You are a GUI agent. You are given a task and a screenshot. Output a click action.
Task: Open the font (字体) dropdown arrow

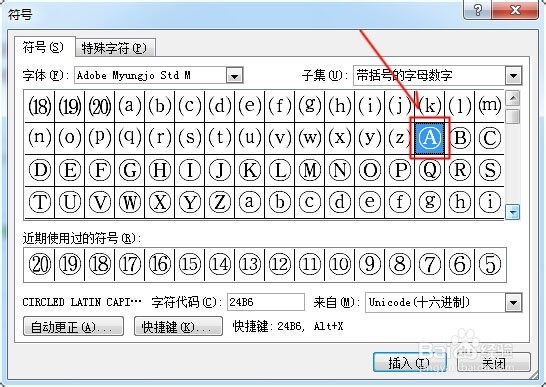234,75
